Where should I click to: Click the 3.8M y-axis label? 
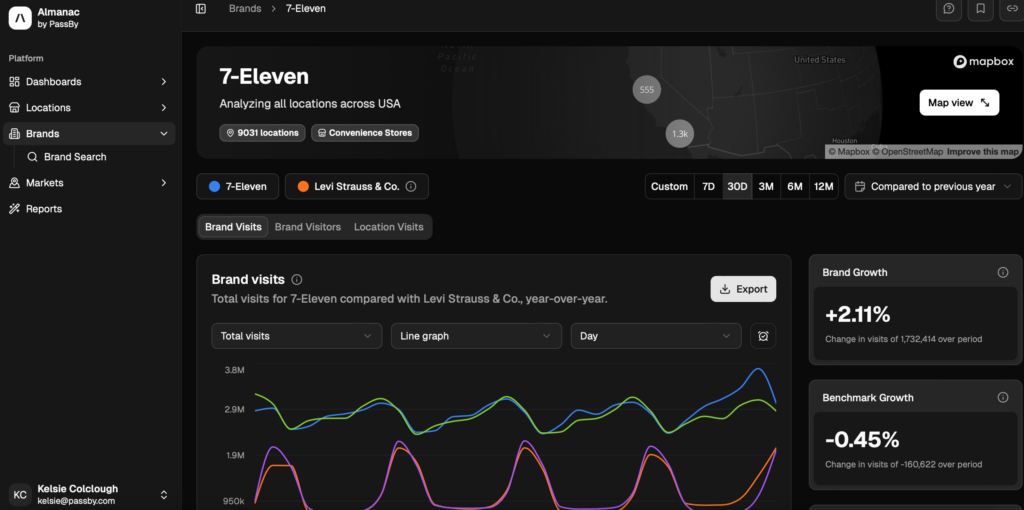click(x=234, y=370)
